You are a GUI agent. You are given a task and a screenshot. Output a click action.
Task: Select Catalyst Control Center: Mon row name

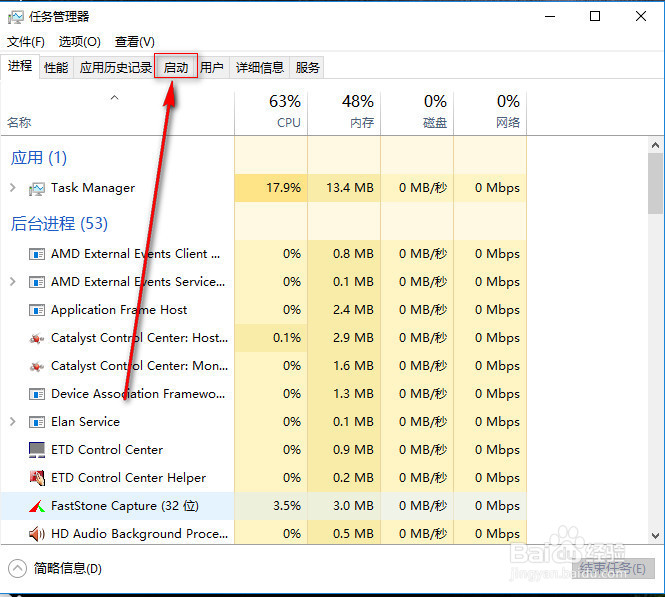coord(140,366)
